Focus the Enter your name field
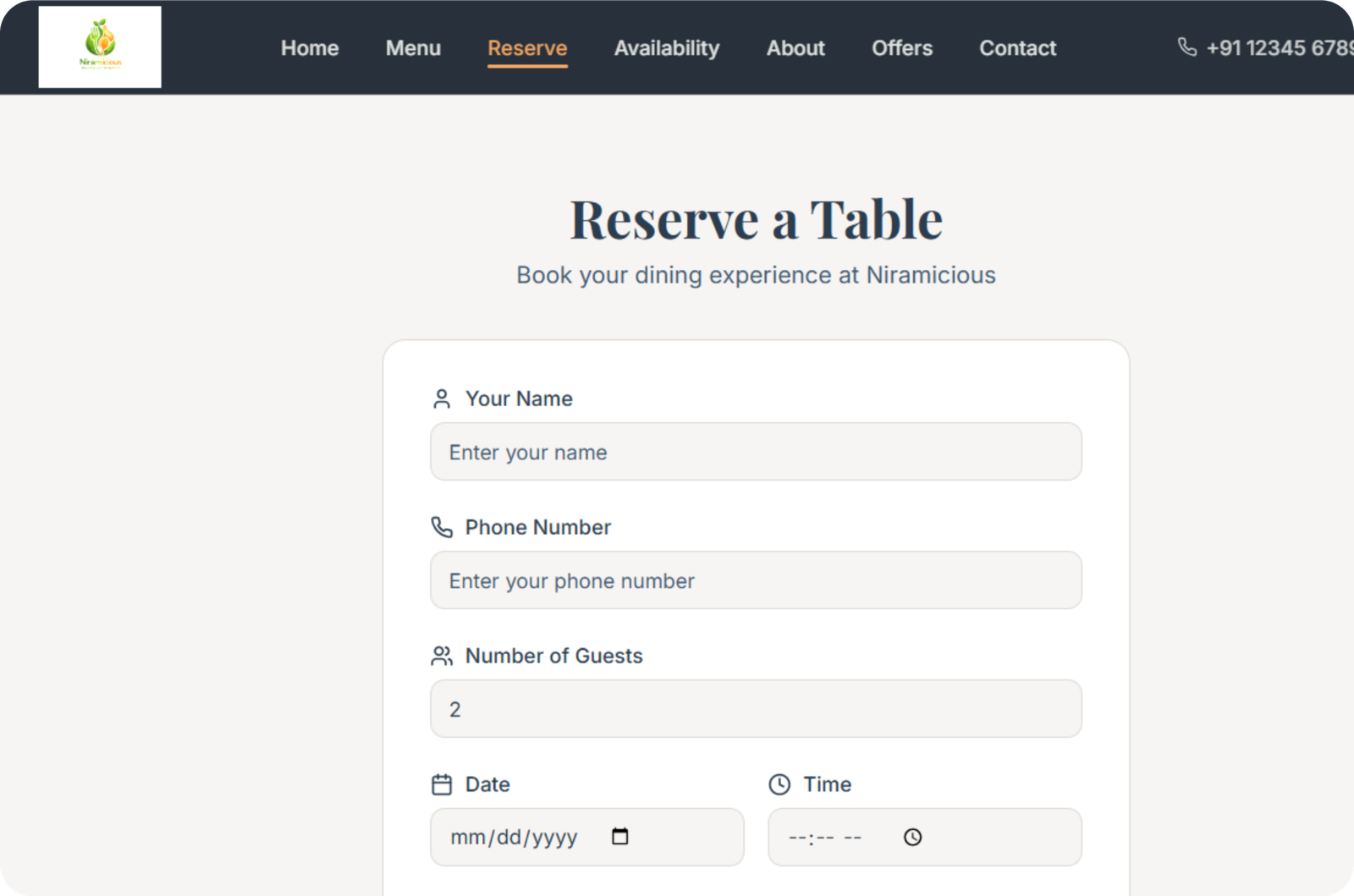The height and width of the screenshot is (896, 1354). [756, 452]
